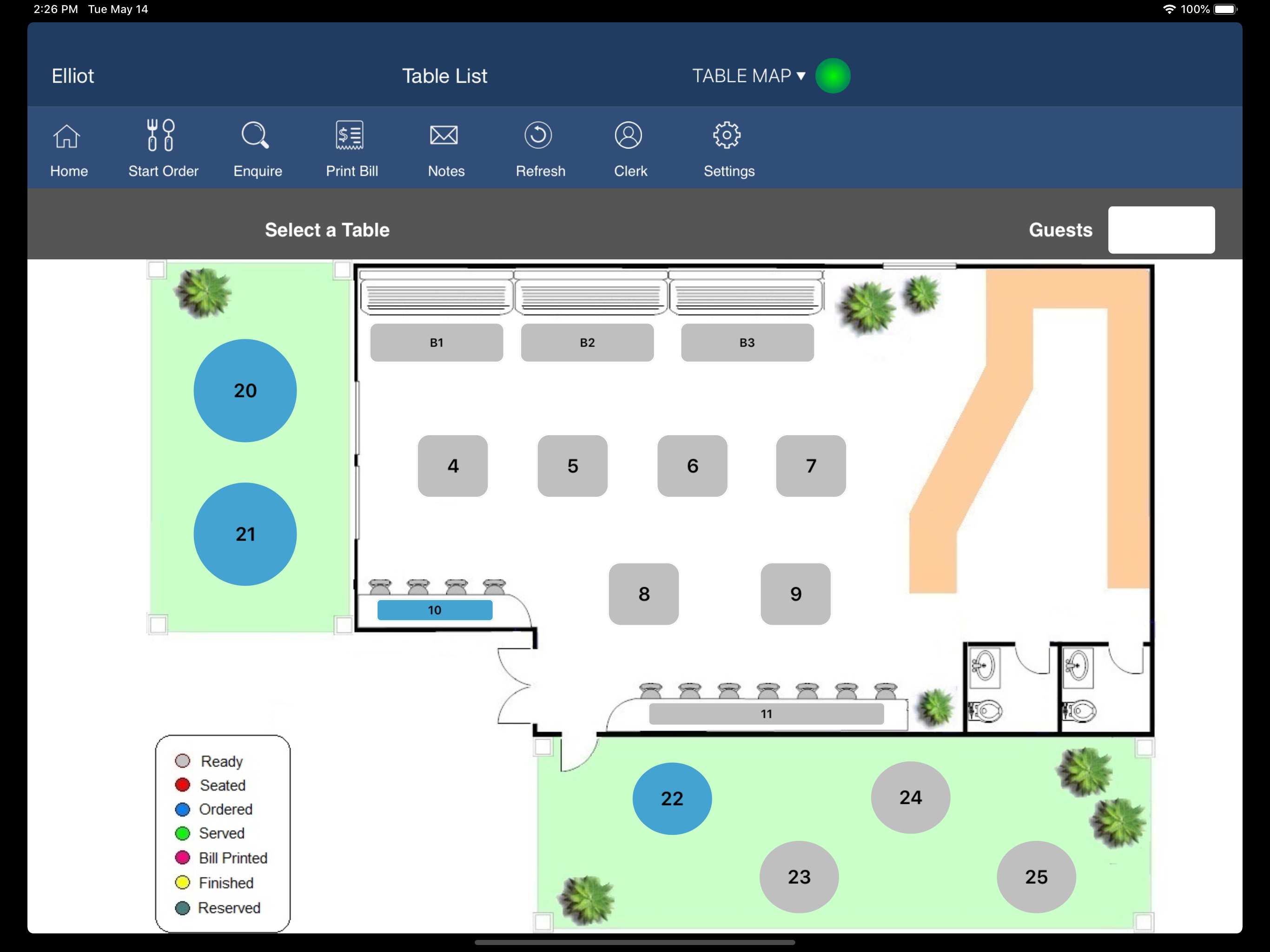Choose table 6 on the map
Screen dimensions: 1270x952
[x=693, y=466]
